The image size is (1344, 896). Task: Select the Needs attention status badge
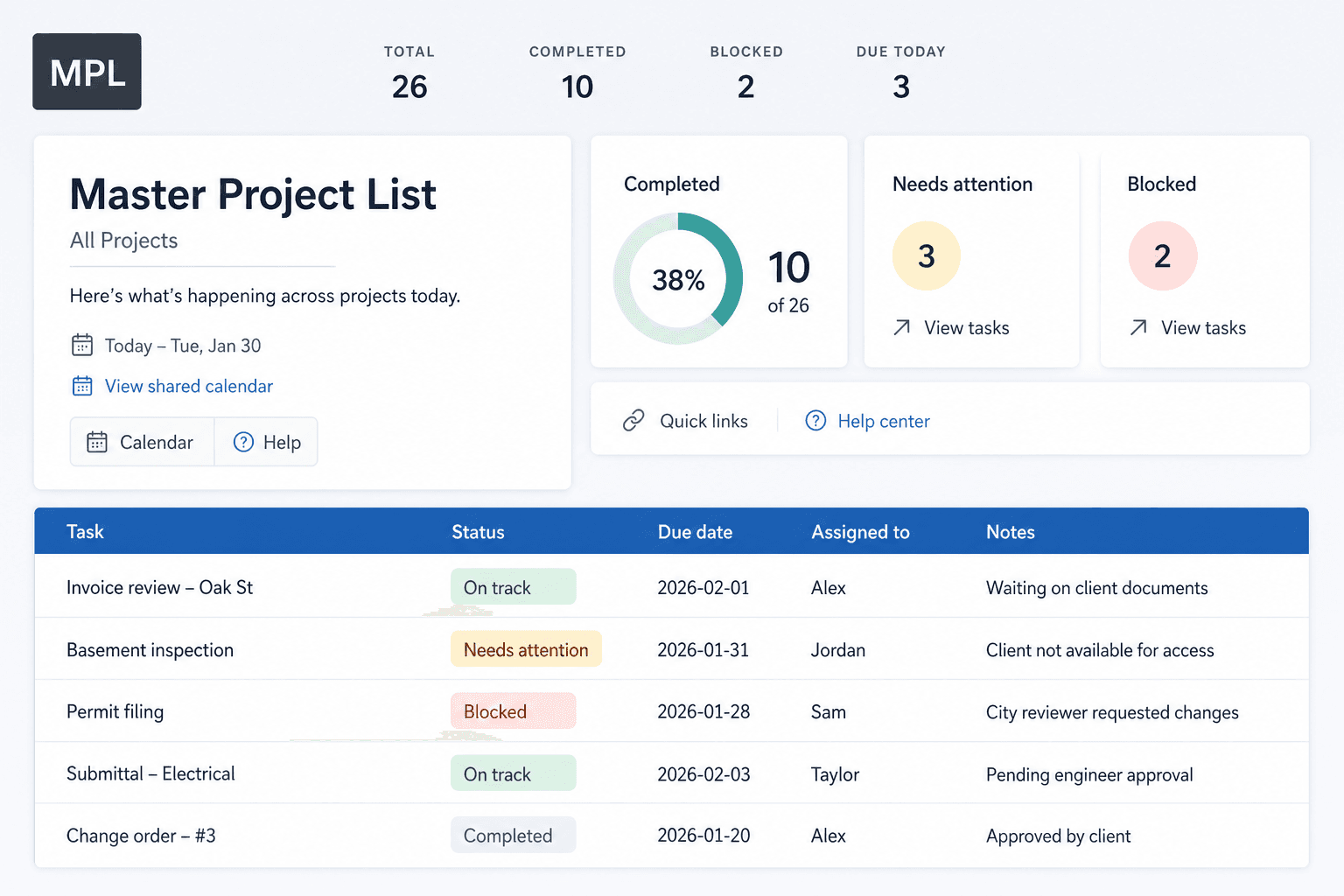526,649
